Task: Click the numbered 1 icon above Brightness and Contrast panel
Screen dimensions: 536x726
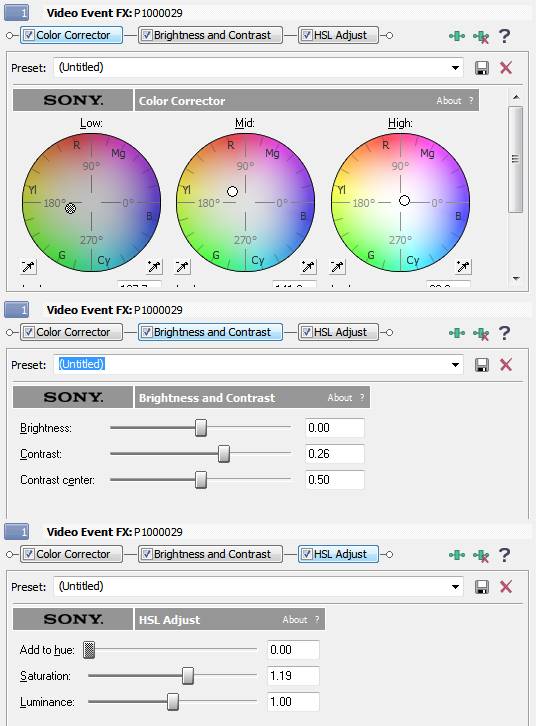Action: pos(17,310)
